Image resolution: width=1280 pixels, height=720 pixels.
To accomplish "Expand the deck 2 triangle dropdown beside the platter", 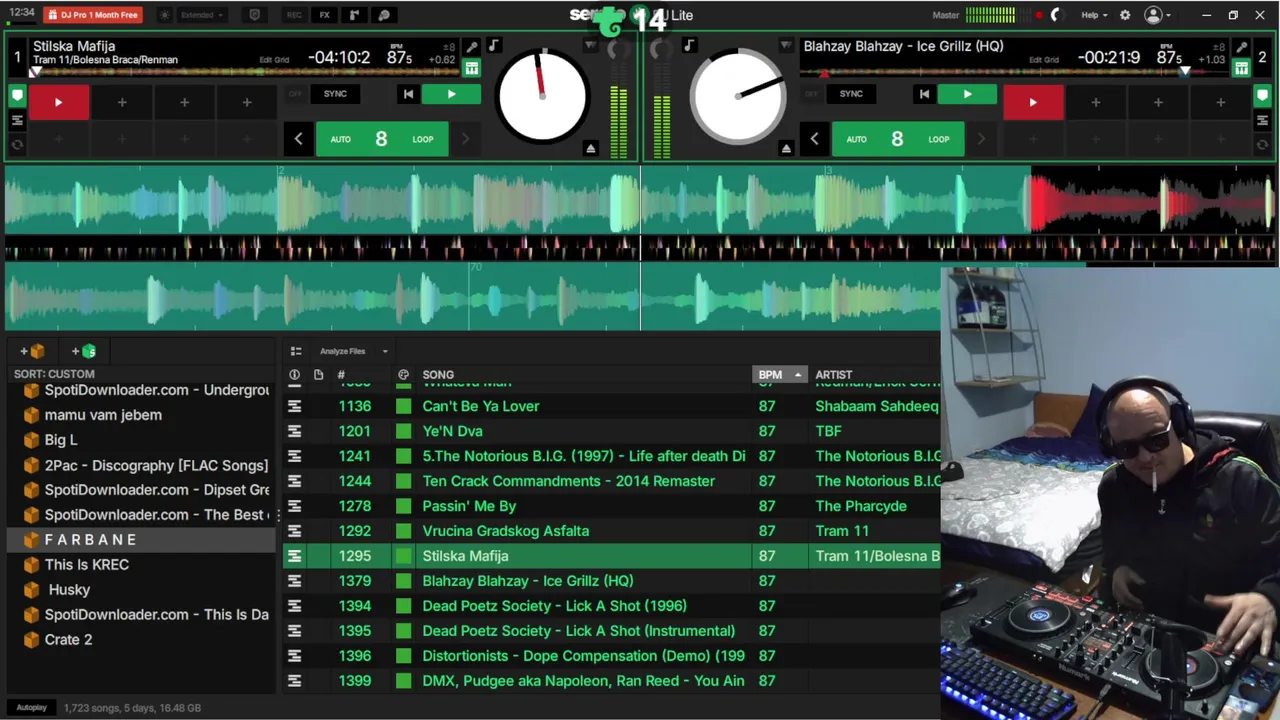I will click(786, 46).
